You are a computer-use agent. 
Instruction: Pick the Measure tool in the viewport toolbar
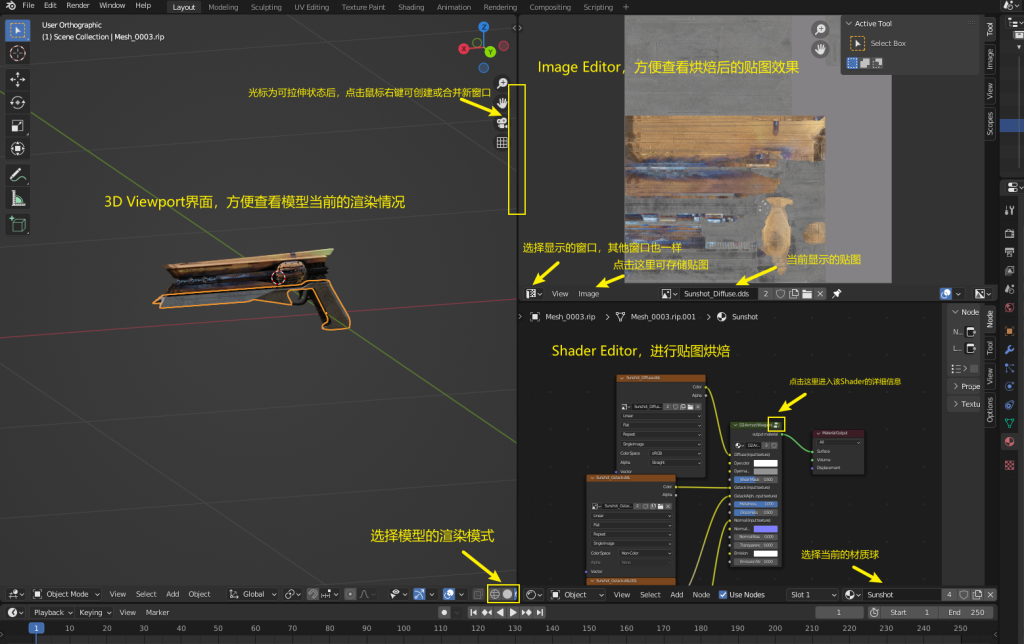[x=18, y=199]
